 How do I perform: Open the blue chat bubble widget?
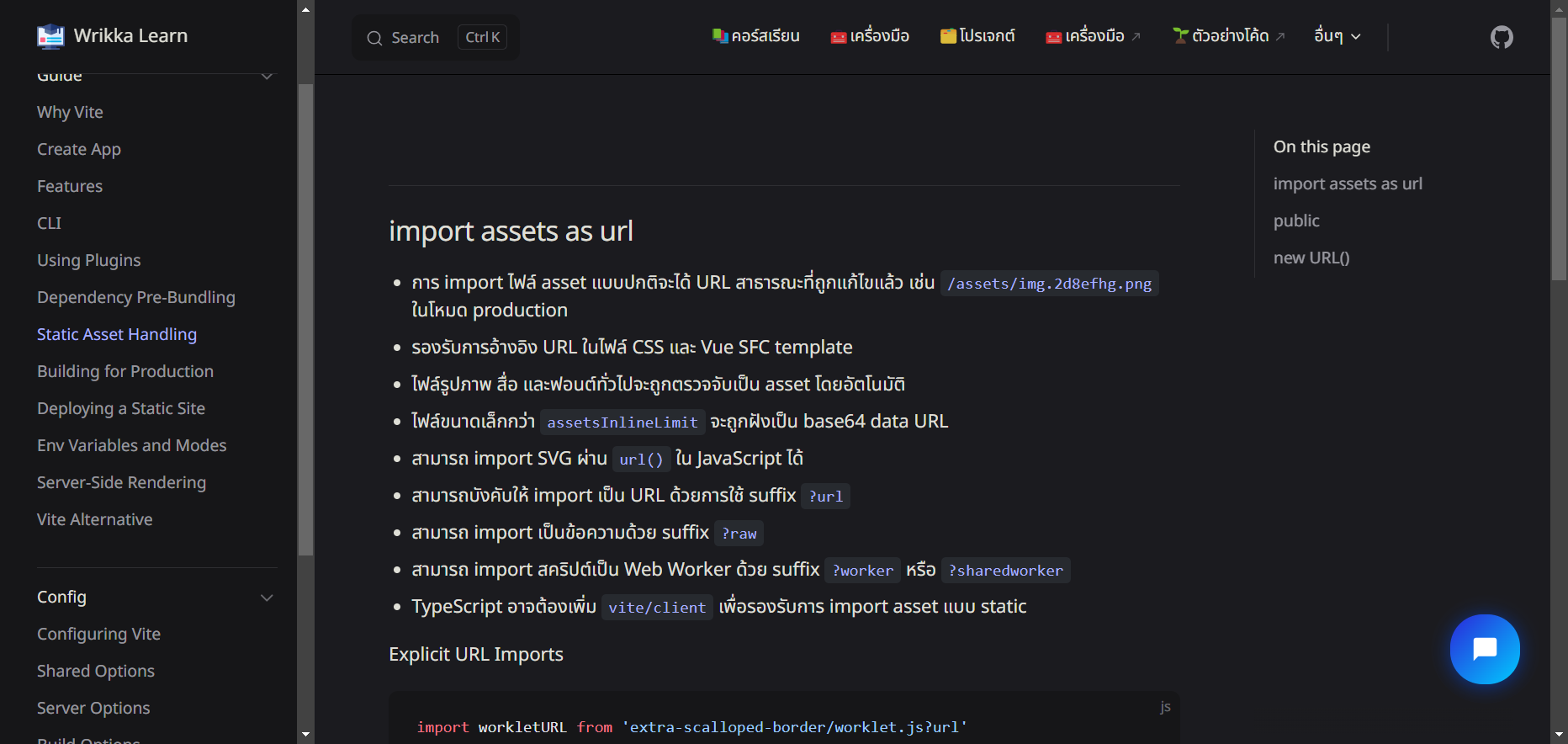pos(1485,649)
